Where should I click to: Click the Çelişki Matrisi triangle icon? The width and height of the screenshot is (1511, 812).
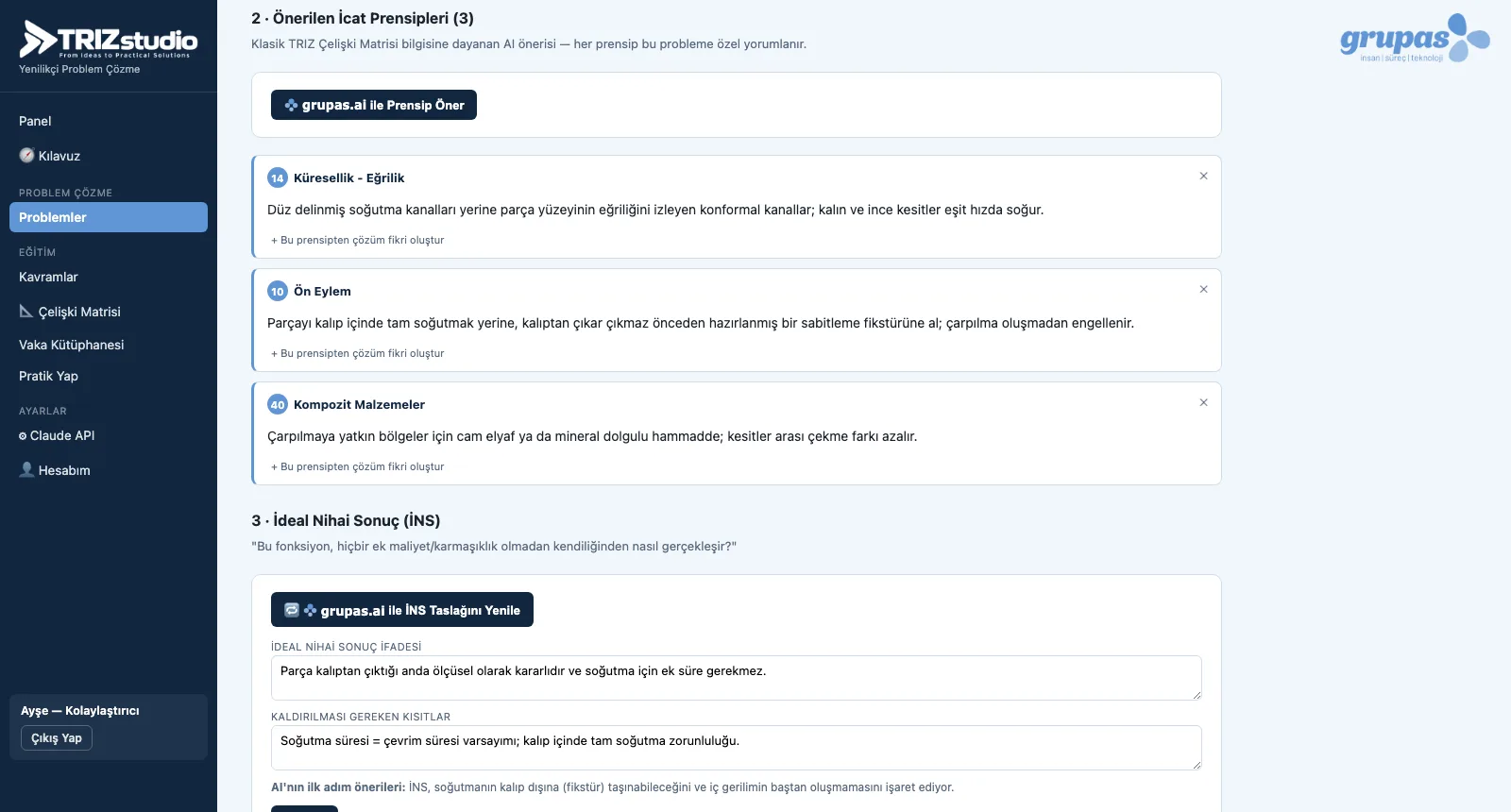pyautogui.click(x=26, y=312)
